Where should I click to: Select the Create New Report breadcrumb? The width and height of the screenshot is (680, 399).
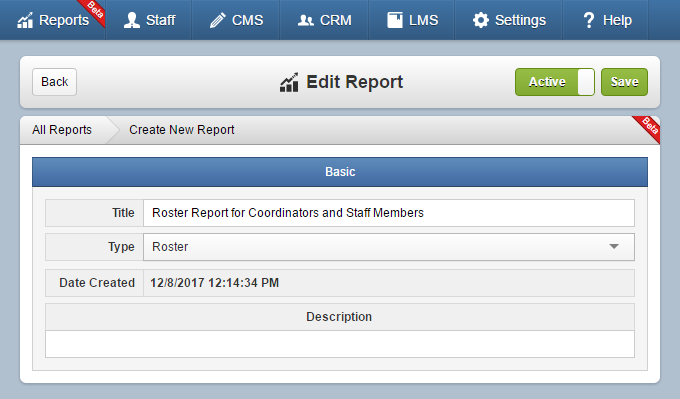click(x=182, y=130)
